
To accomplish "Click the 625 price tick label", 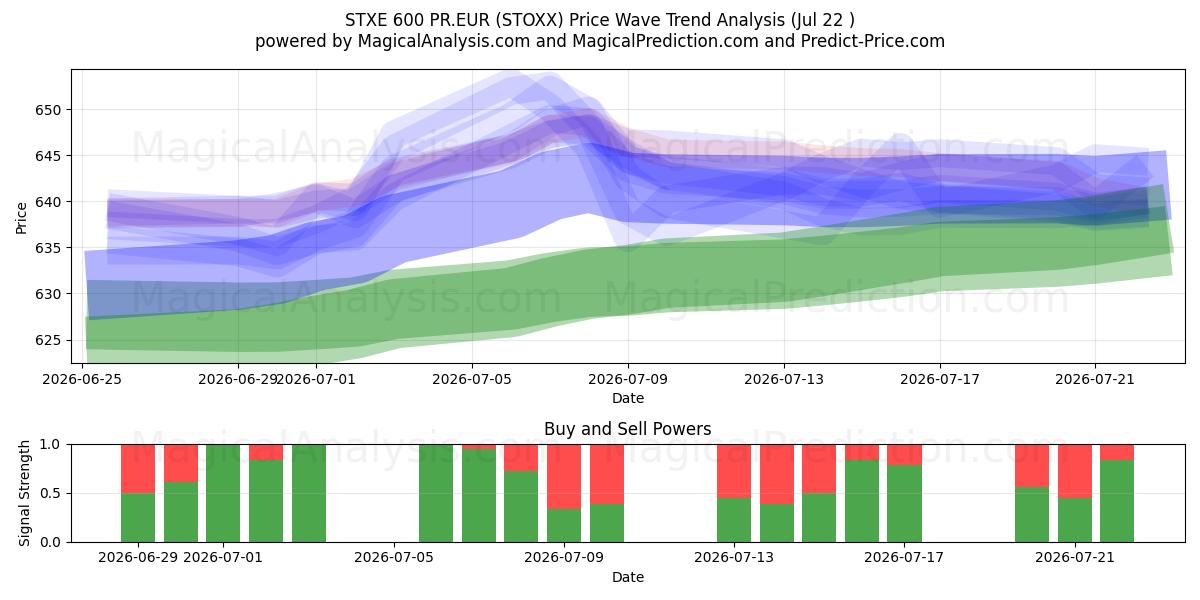I will (50, 340).
